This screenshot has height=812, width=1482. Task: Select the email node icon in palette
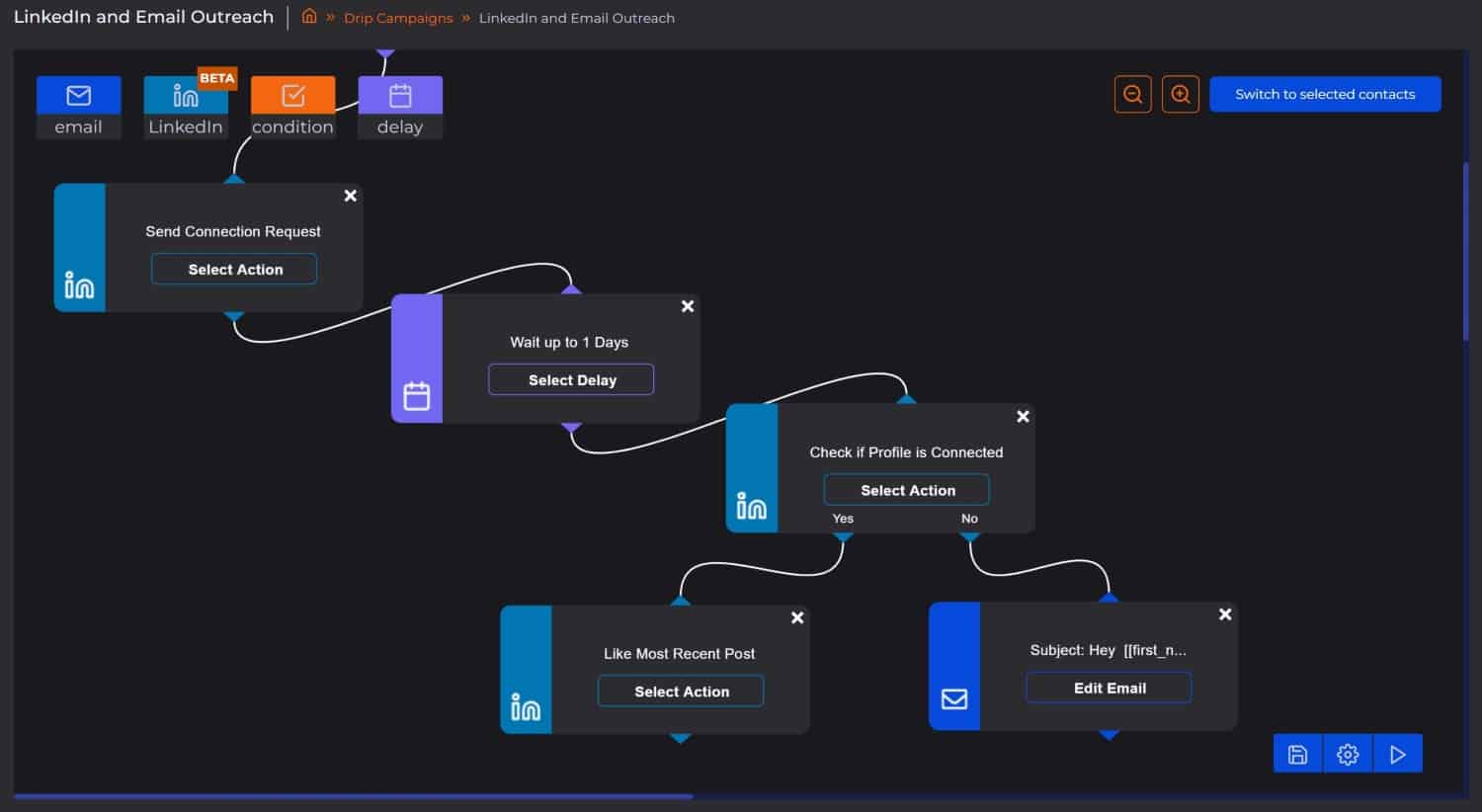pyautogui.click(x=78, y=96)
